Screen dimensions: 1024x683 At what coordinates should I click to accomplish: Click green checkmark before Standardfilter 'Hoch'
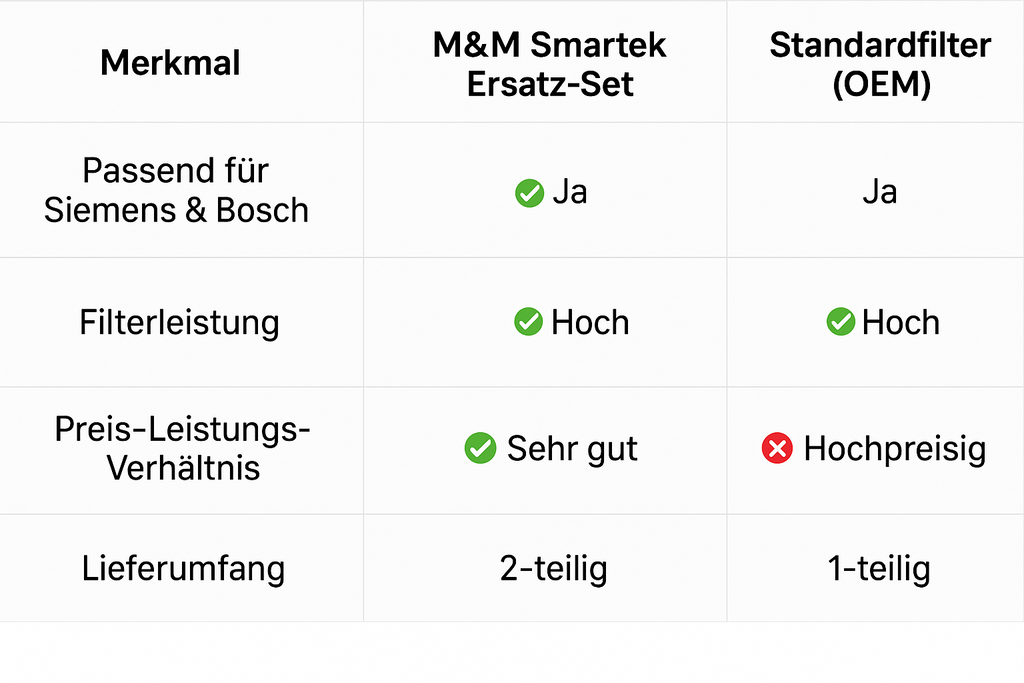click(x=840, y=321)
